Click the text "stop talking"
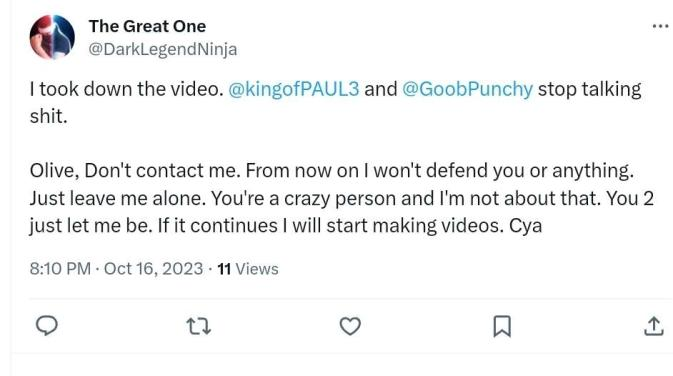Viewport: 673px width, 376px height. (x=590, y=89)
